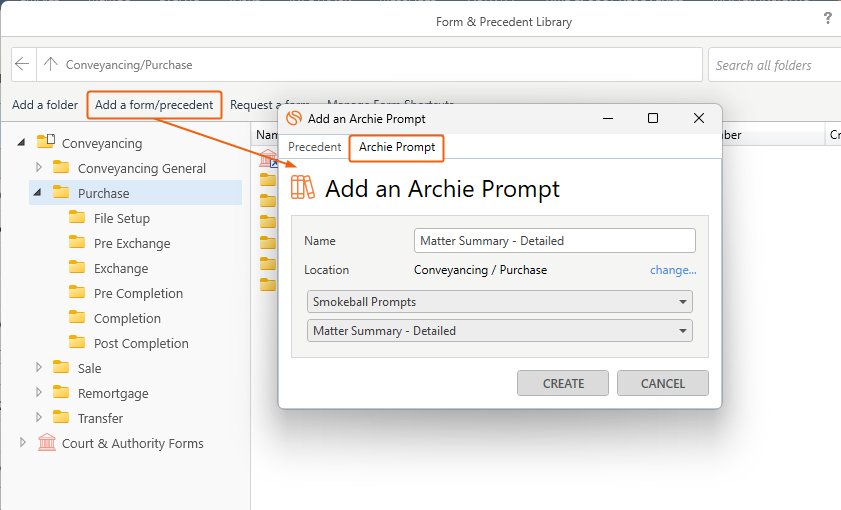Select the Conveyancing root folder icon

(46, 142)
